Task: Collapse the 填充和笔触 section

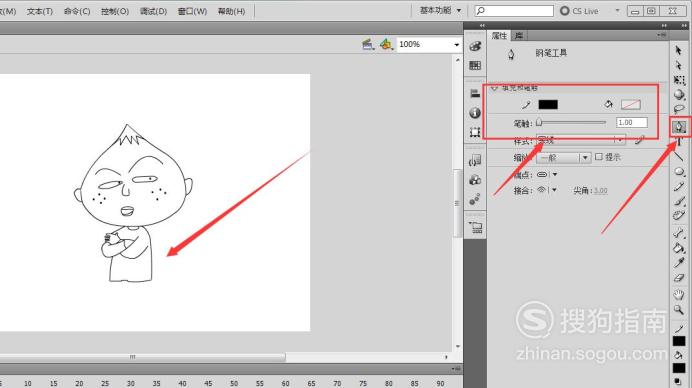Action: coord(494,88)
